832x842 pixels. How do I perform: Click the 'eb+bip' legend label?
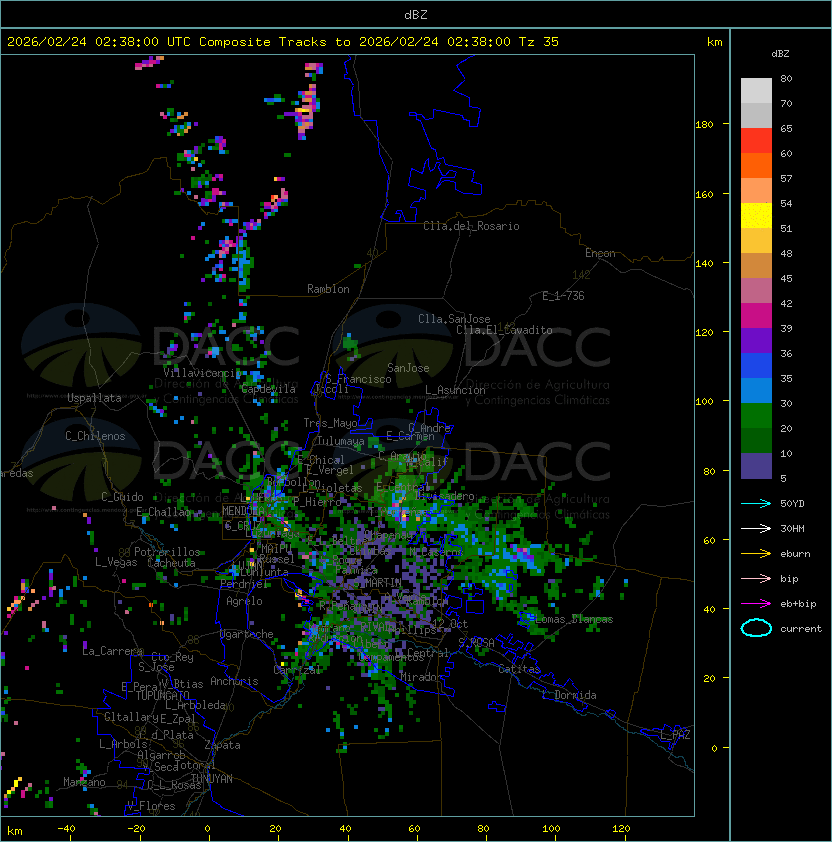(x=798, y=604)
